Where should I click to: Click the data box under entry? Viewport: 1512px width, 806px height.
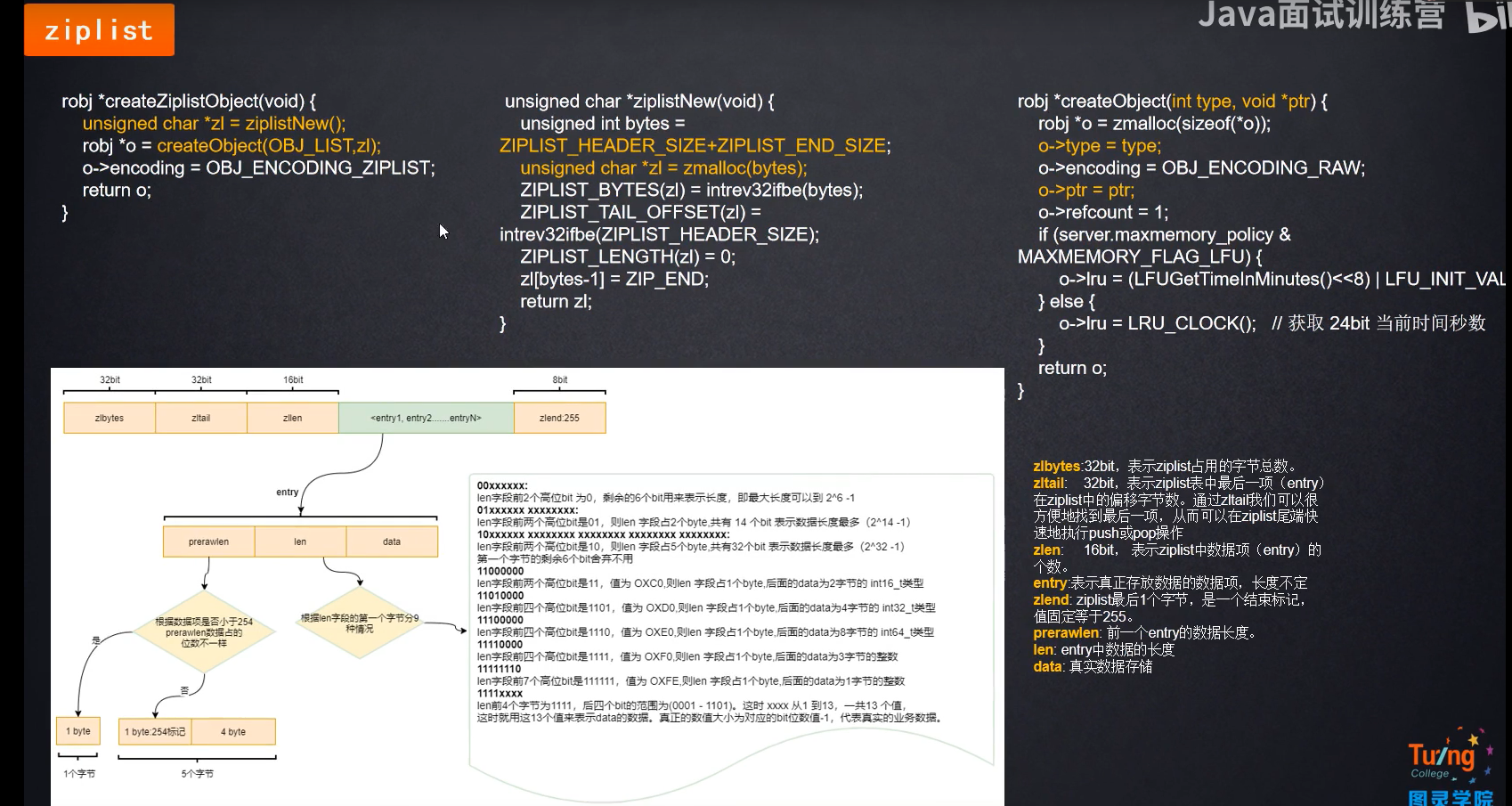click(391, 541)
